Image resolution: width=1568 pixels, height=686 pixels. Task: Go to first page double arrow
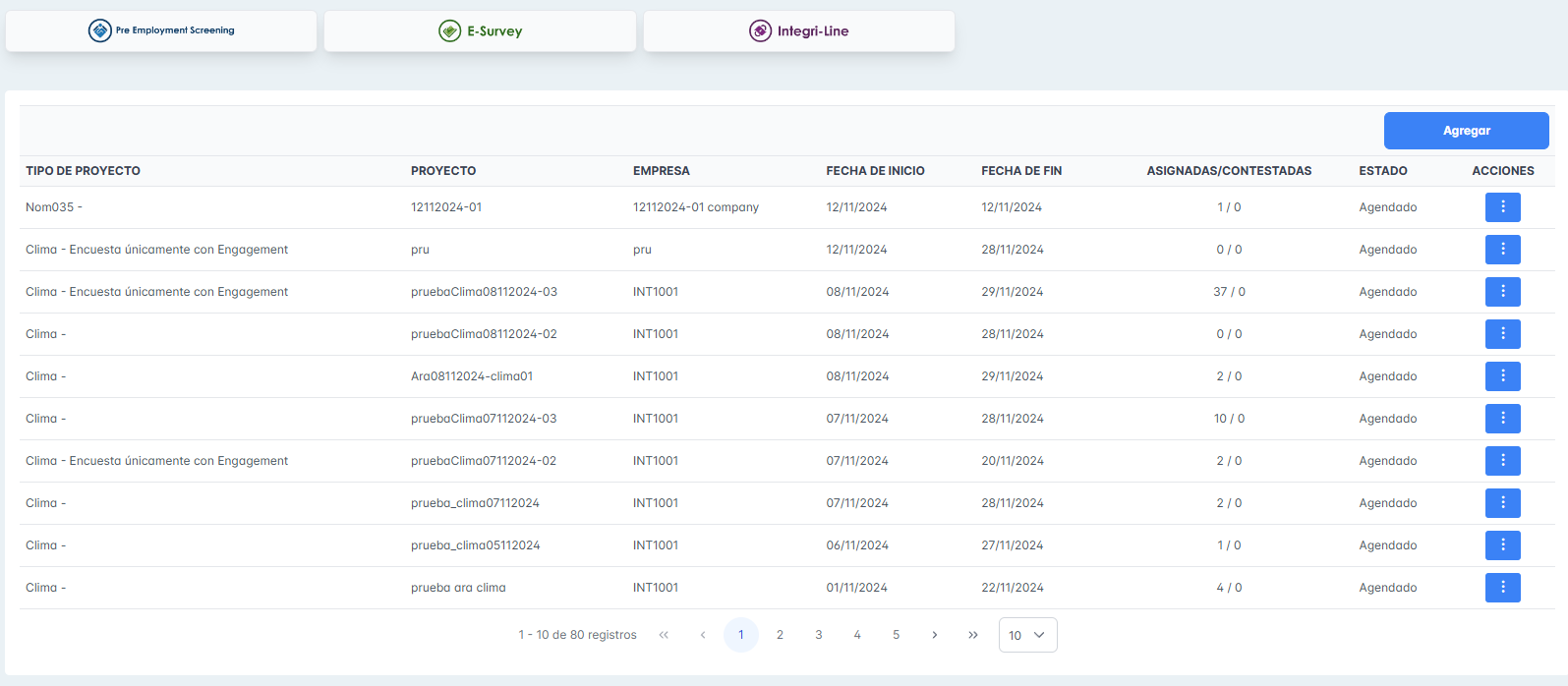tap(664, 635)
